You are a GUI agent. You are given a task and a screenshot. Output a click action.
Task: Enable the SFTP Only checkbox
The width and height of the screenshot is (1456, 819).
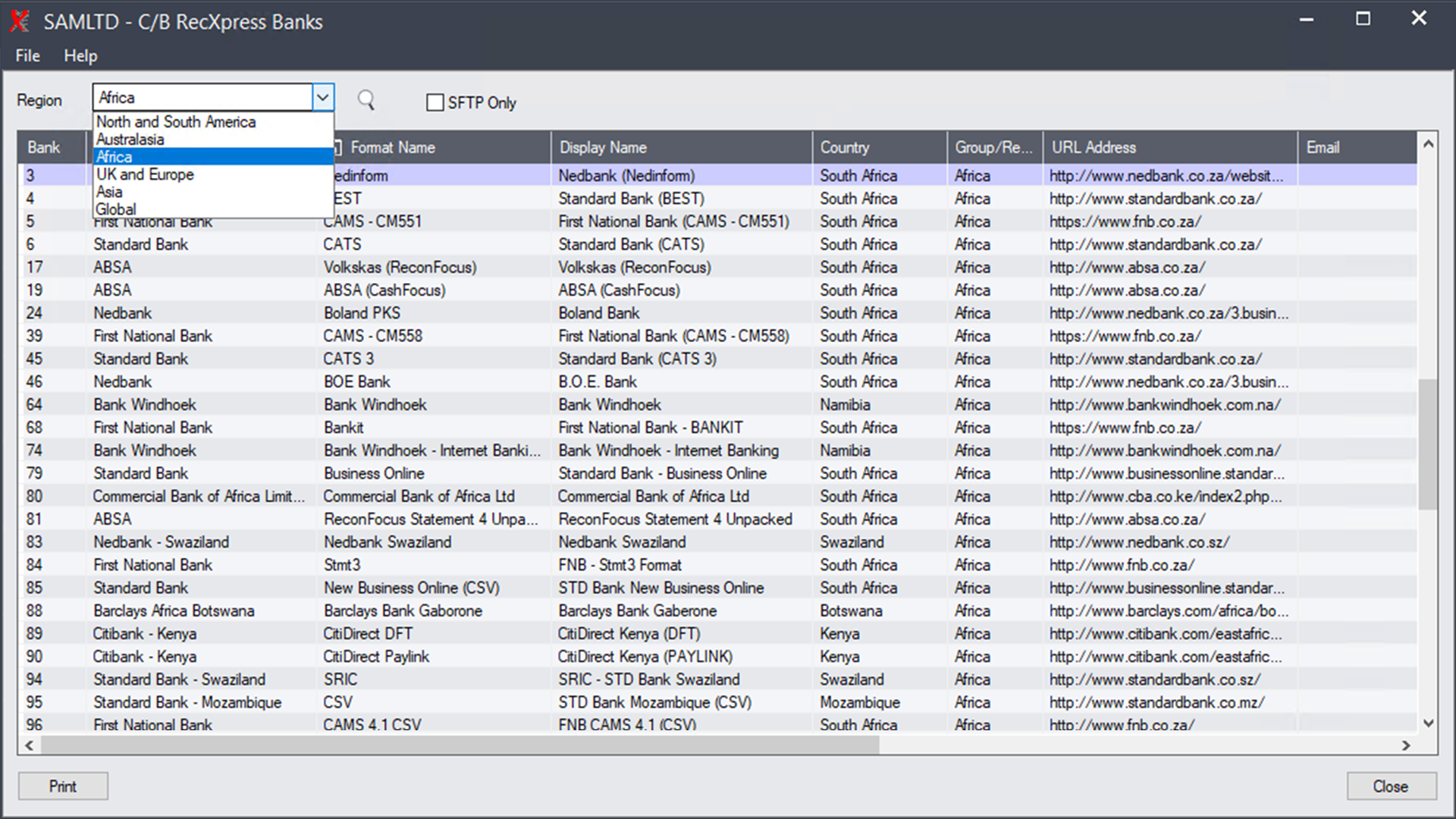435,102
